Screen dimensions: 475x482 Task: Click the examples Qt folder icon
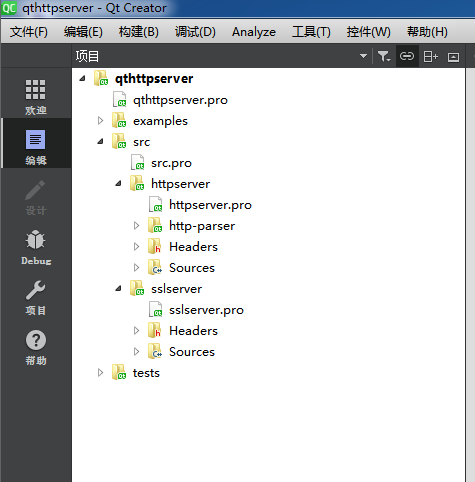[119, 120]
